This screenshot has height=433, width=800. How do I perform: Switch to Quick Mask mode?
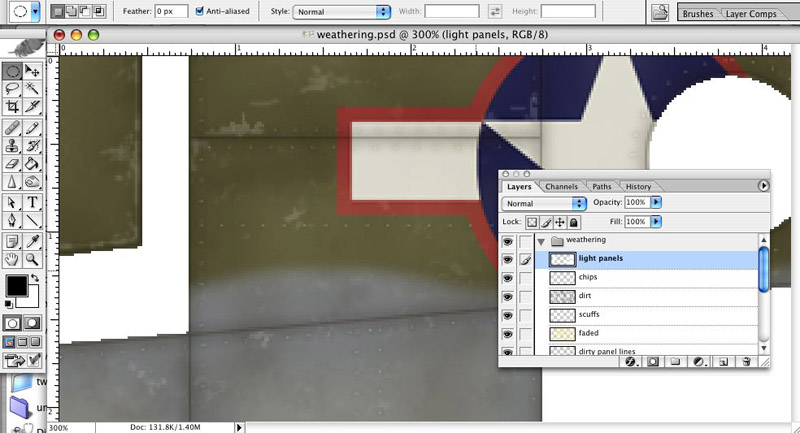click(x=32, y=323)
